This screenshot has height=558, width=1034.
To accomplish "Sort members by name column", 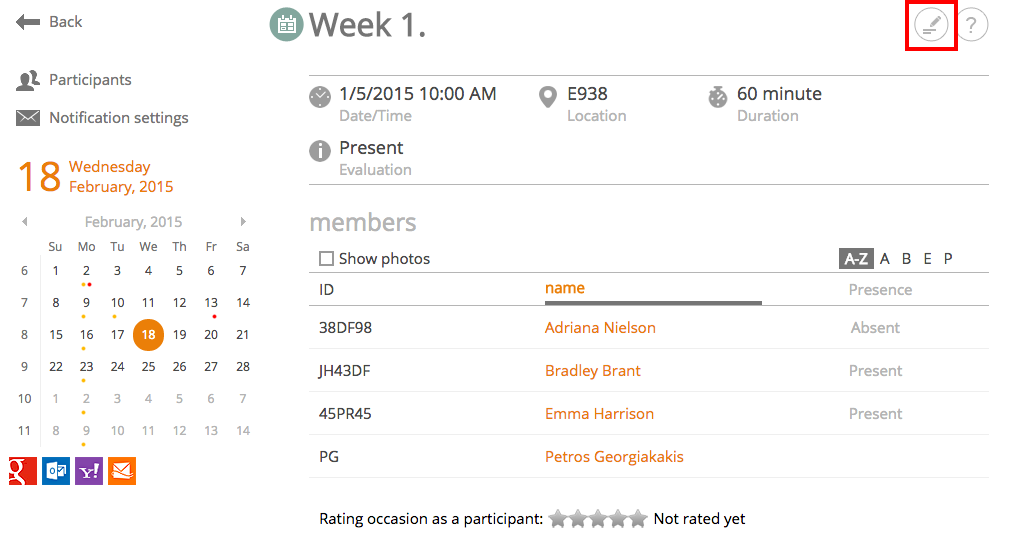I will point(564,288).
